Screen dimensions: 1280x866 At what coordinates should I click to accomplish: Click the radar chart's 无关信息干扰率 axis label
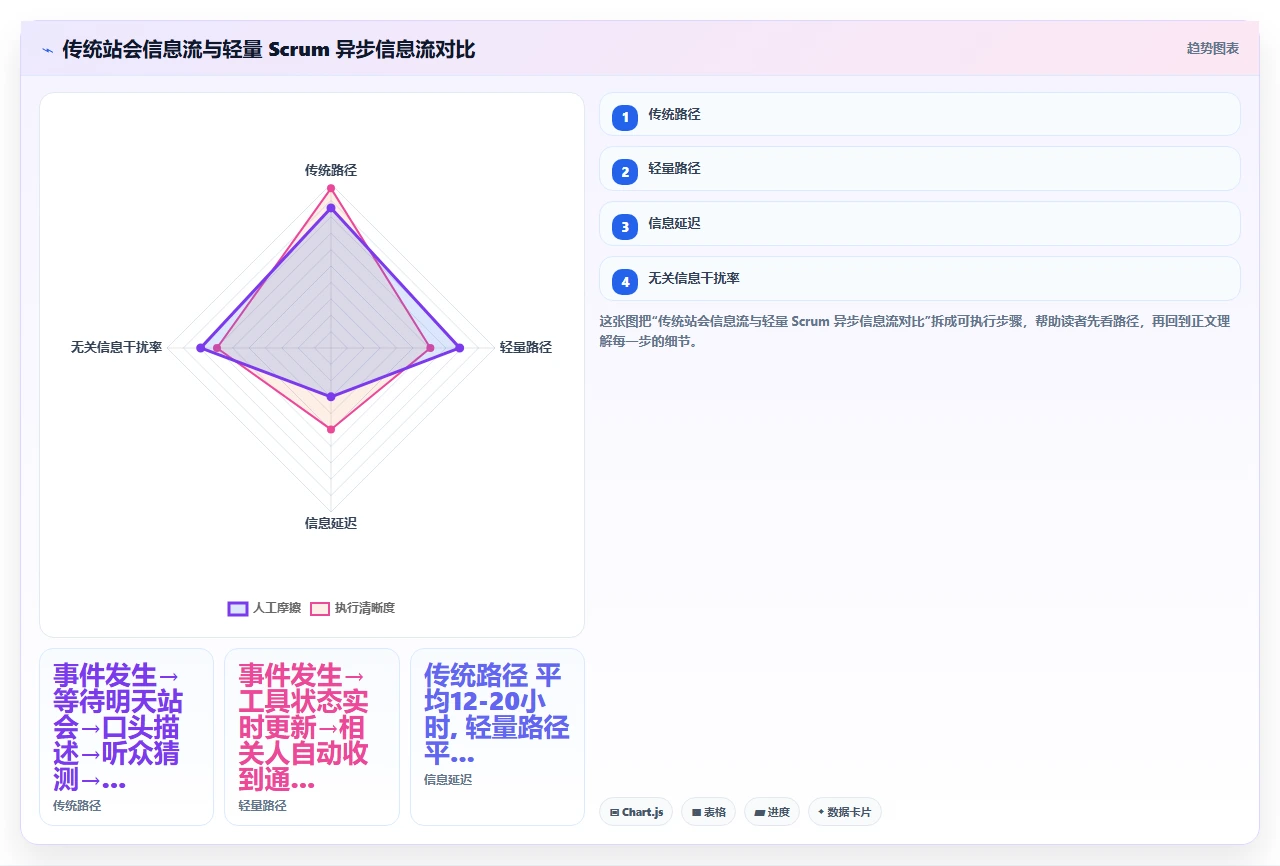116,347
